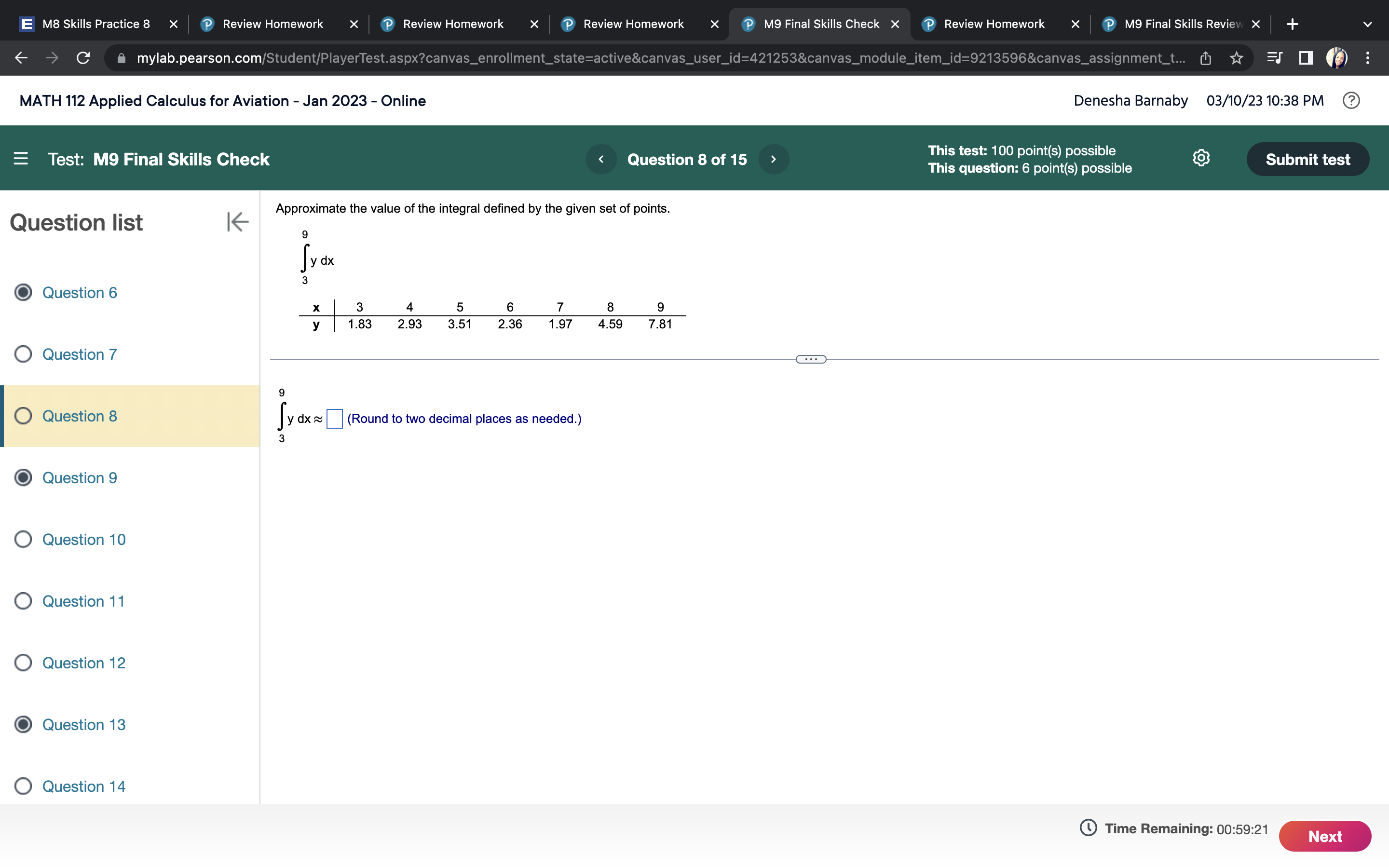
Task: Select Question 10 radio button
Action: 23,539
